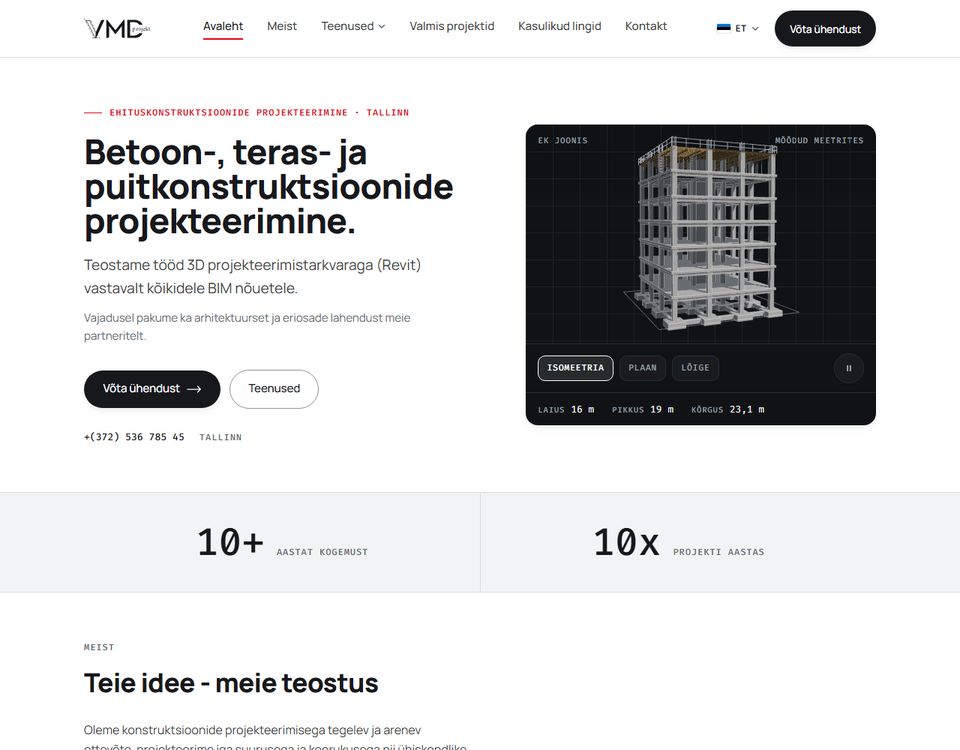The image size is (960, 750).
Task: Click hero Võta ühendust arrow button
Action: [152, 389]
